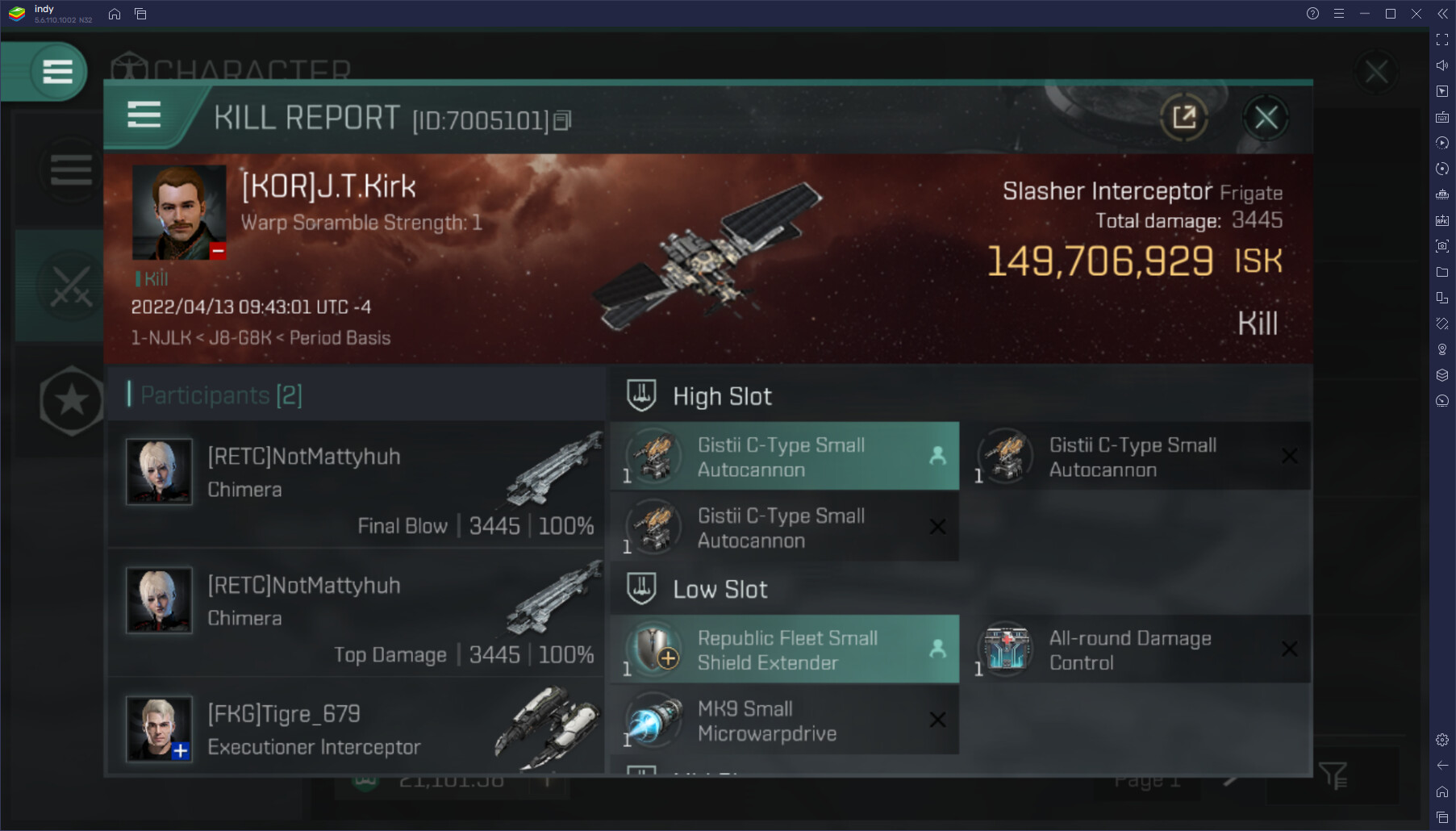1456x831 pixels.
Task: Copy the kill report ID
Action: coord(563,120)
